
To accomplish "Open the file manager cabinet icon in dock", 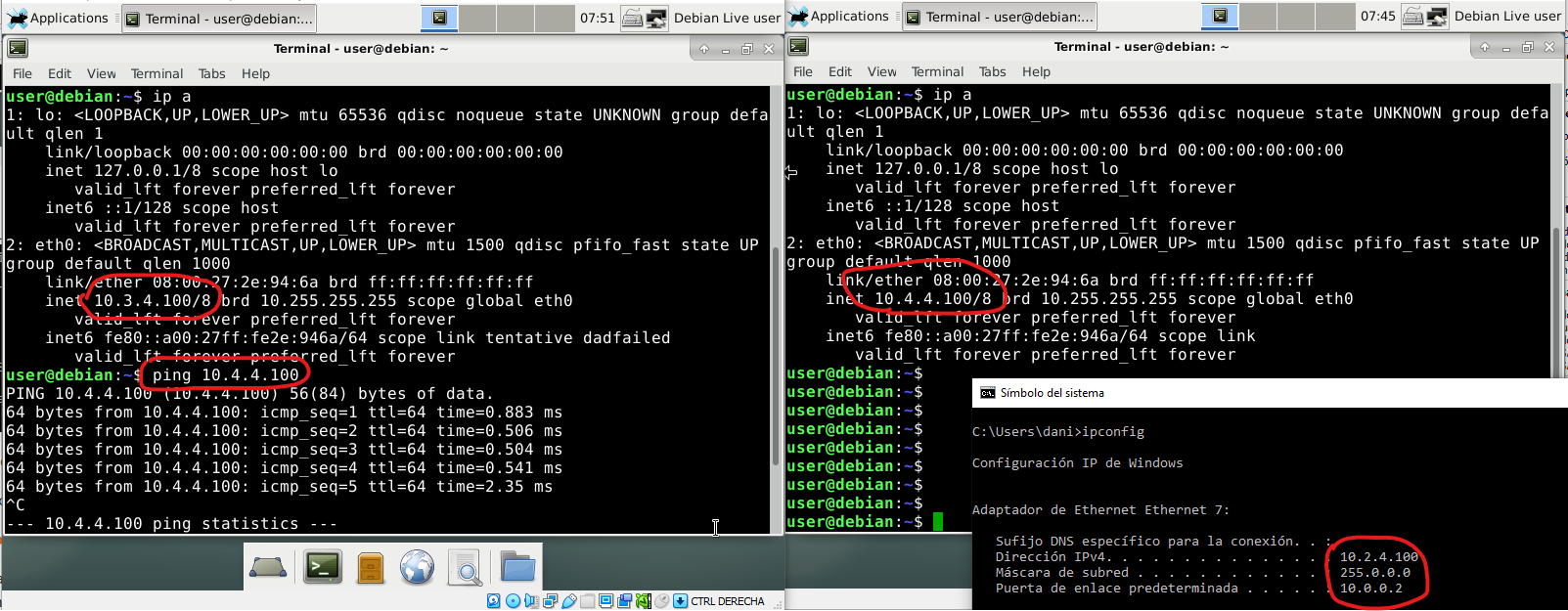I will pyautogui.click(x=371, y=567).
